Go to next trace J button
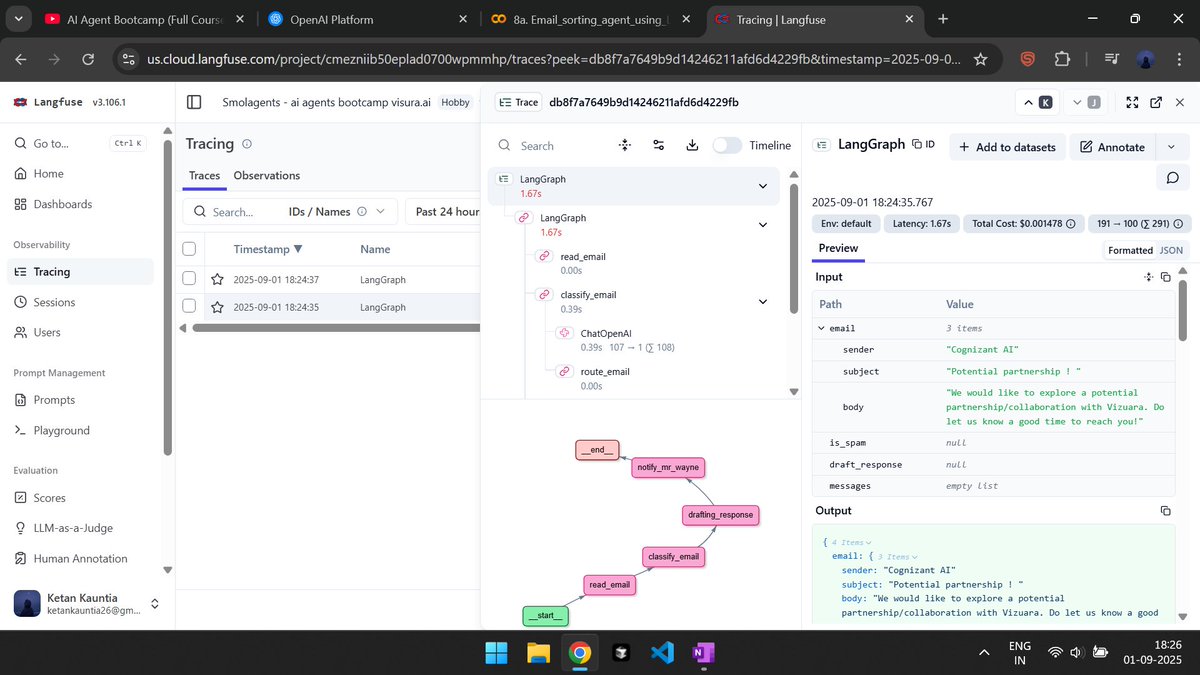This screenshot has height=675, width=1200. 1084,102
